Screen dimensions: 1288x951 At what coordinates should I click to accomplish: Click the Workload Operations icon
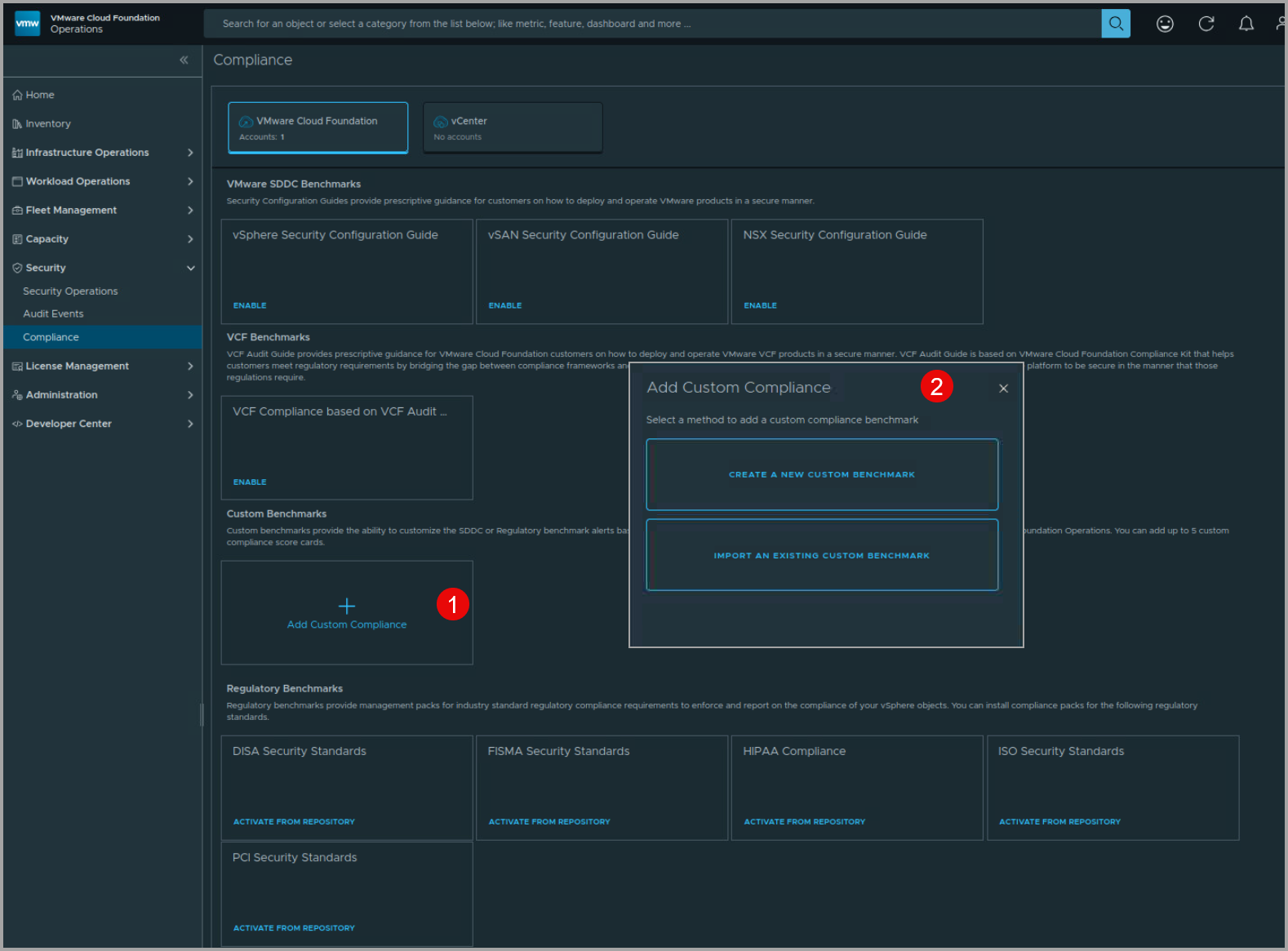(x=17, y=181)
